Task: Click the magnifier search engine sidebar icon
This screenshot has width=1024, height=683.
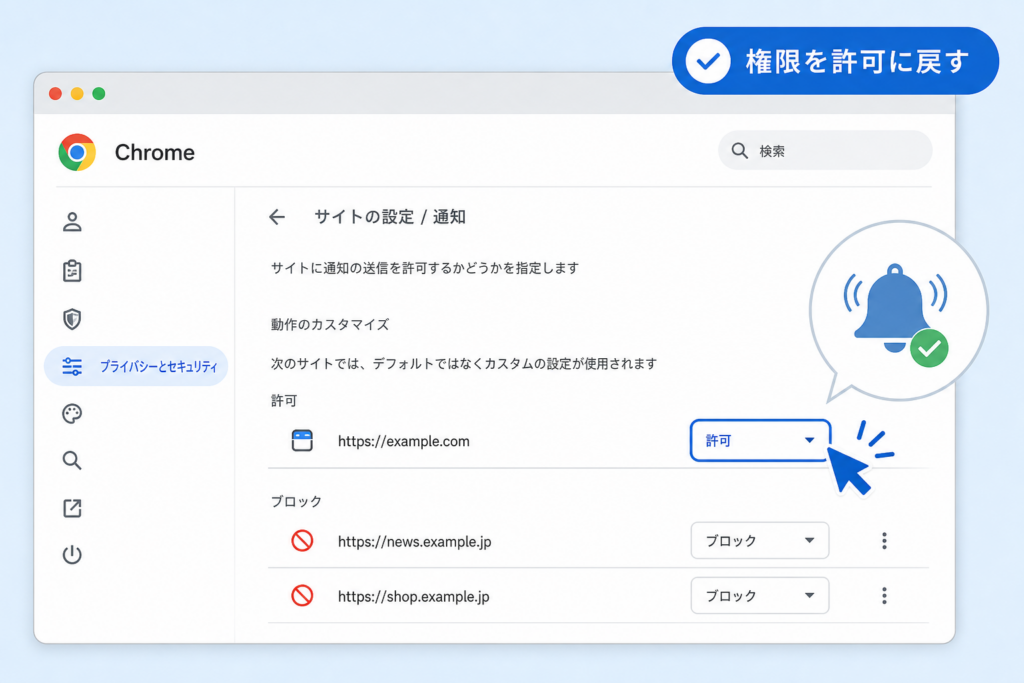Action: [x=72, y=461]
